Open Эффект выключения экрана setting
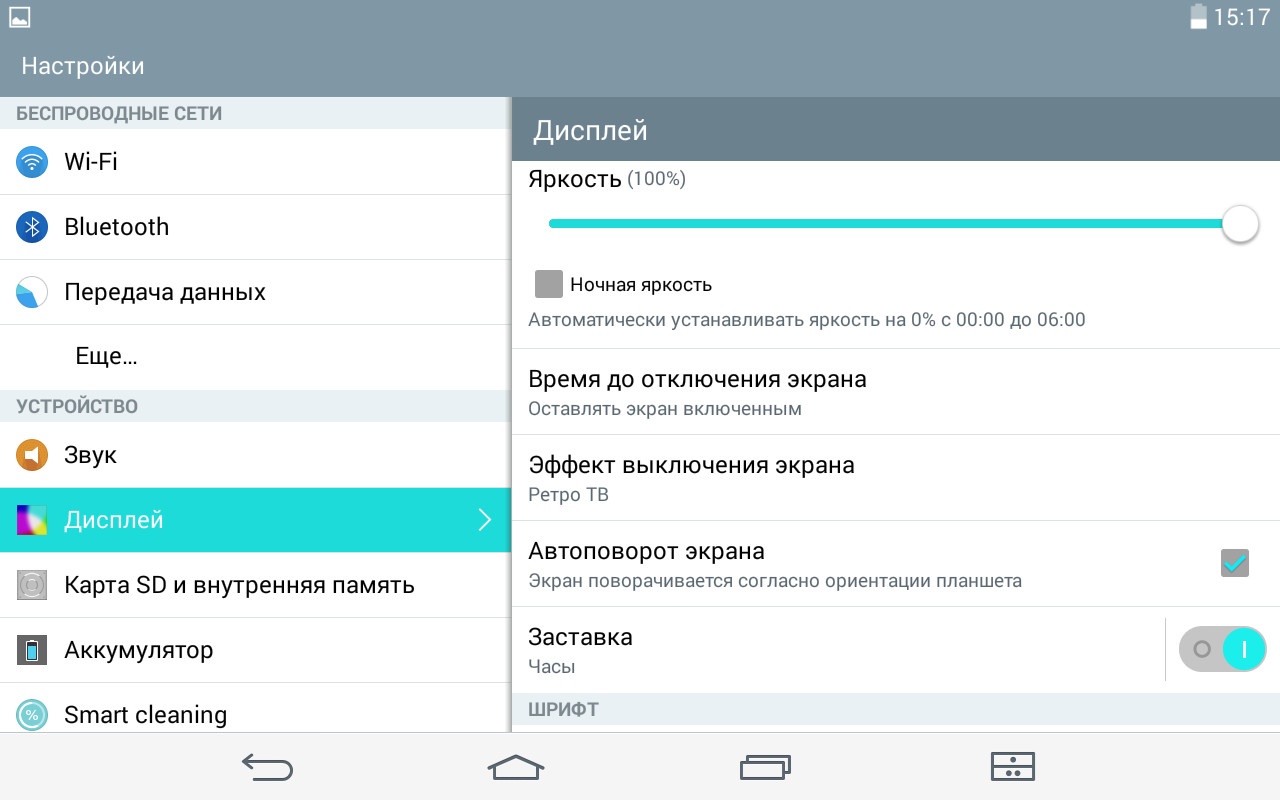Viewport: 1280px width, 800px height. pyautogui.click(x=691, y=478)
